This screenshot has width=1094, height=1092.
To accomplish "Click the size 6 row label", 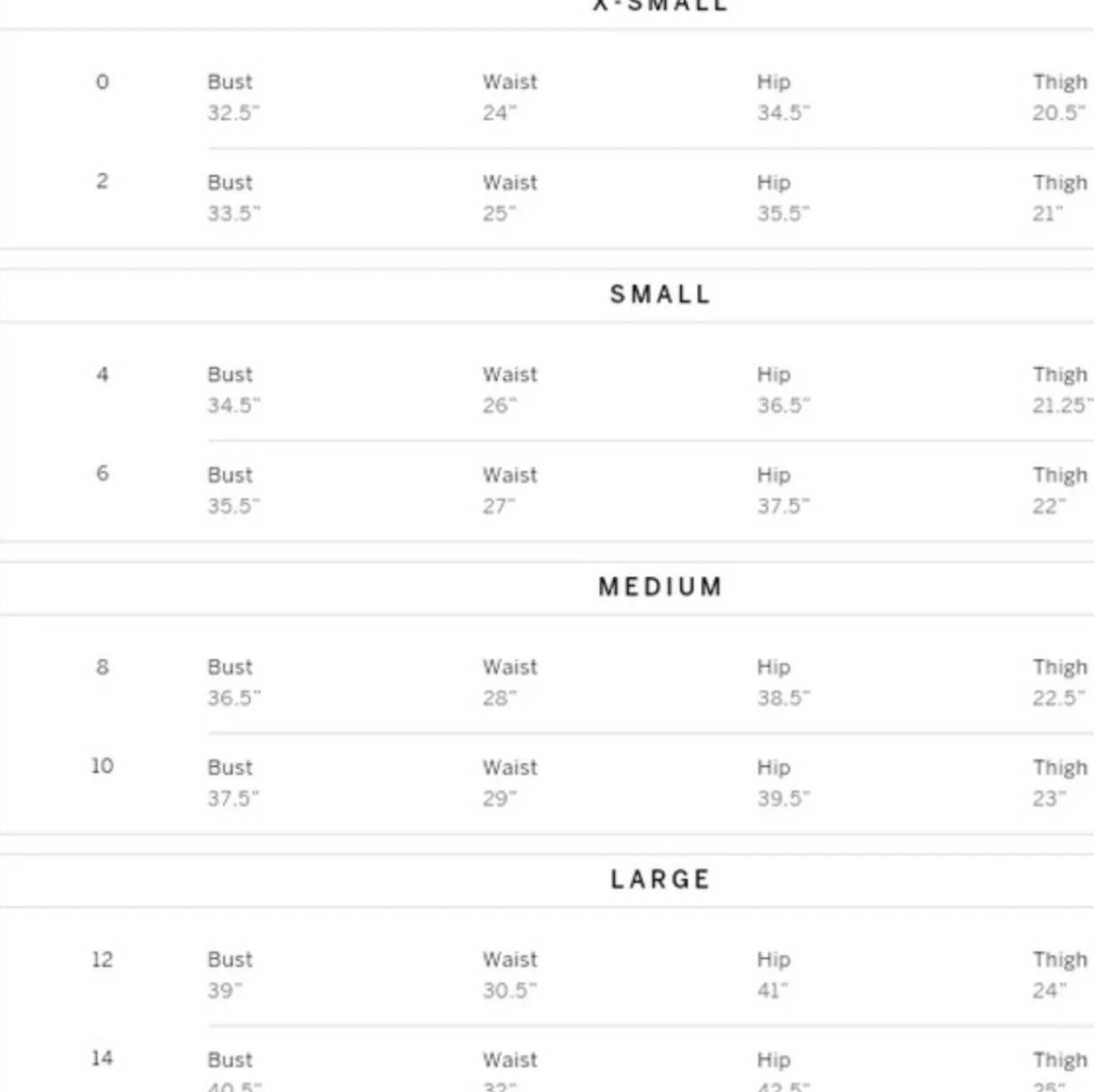I will click(x=102, y=473).
